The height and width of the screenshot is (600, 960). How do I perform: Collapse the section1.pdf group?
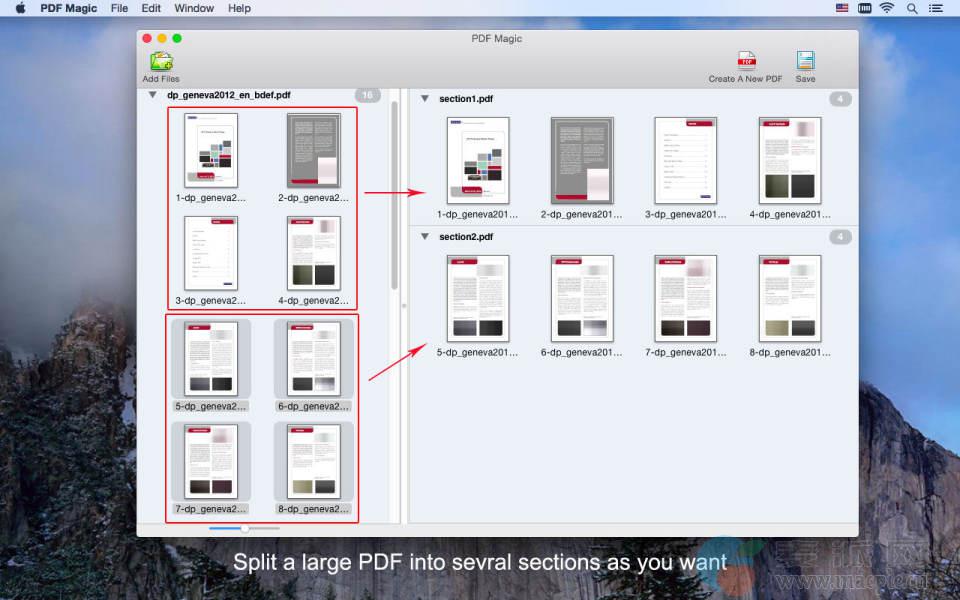(x=425, y=99)
